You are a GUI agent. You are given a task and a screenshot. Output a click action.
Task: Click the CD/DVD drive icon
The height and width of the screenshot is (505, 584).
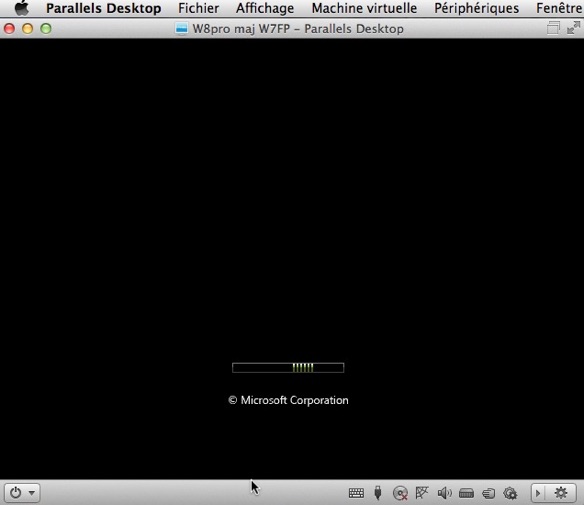tap(400, 493)
